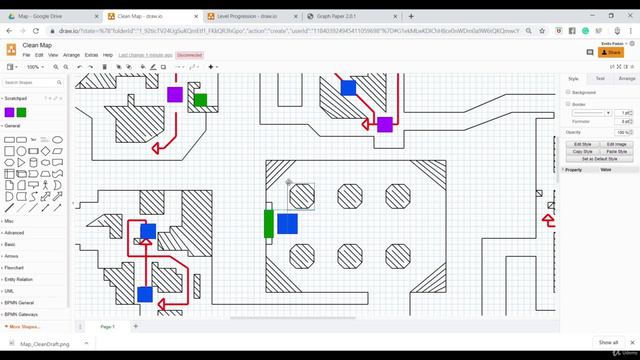Screen dimensions: 640x360
Task: Click the shadow rectangle toolbar icon
Action: click(x=163, y=67)
